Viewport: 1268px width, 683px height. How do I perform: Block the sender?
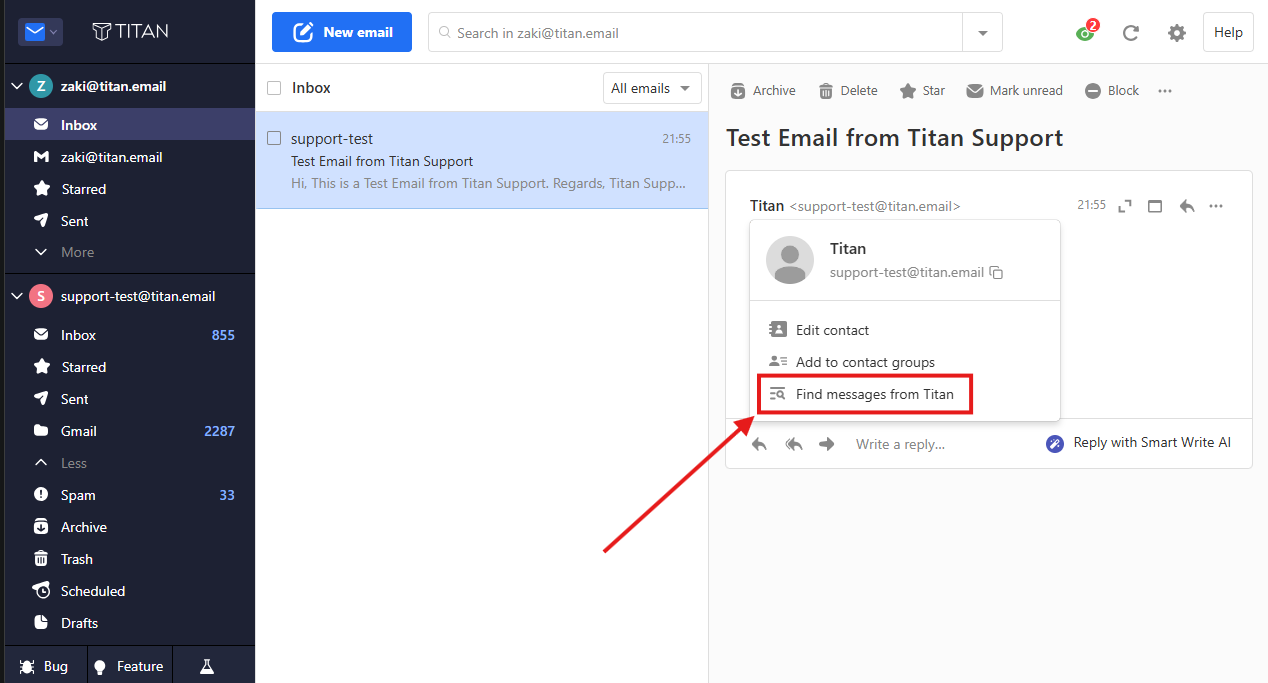click(1112, 91)
